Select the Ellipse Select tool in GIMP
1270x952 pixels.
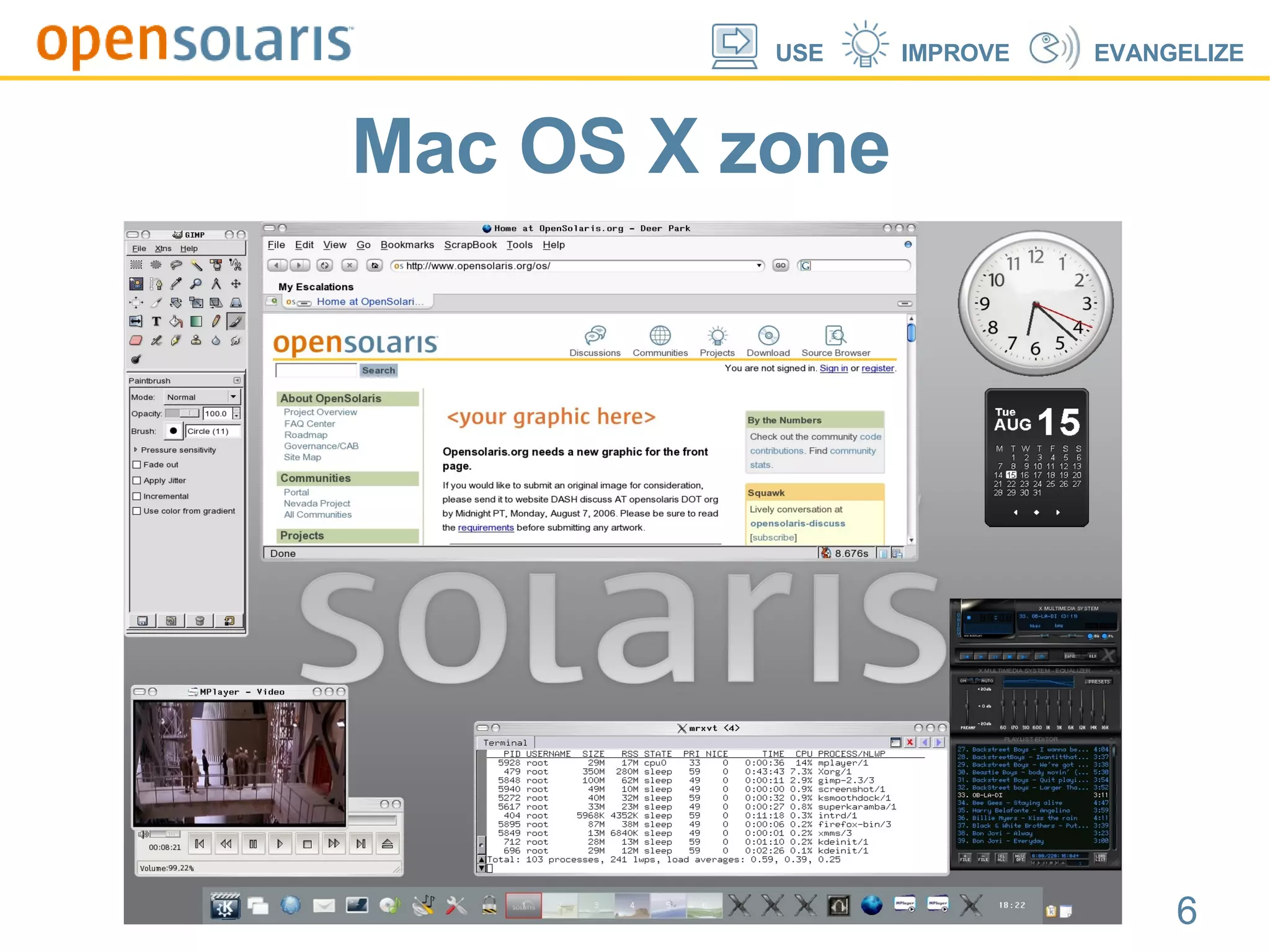(156, 265)
